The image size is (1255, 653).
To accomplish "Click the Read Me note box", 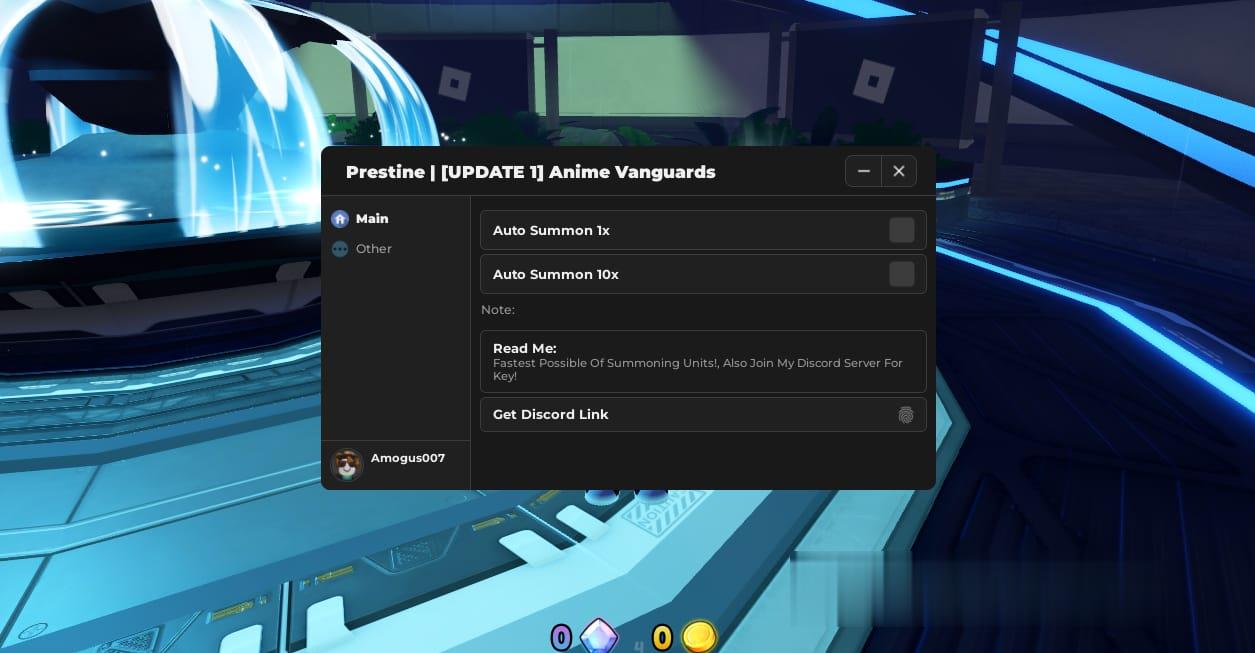I will [703, 361].
